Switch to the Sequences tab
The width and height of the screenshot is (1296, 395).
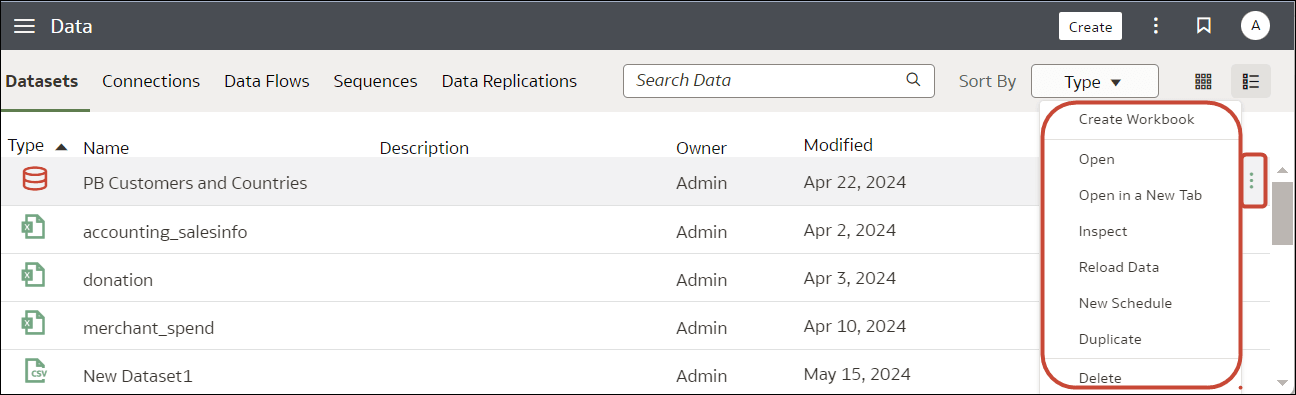(x=375, y=81)
